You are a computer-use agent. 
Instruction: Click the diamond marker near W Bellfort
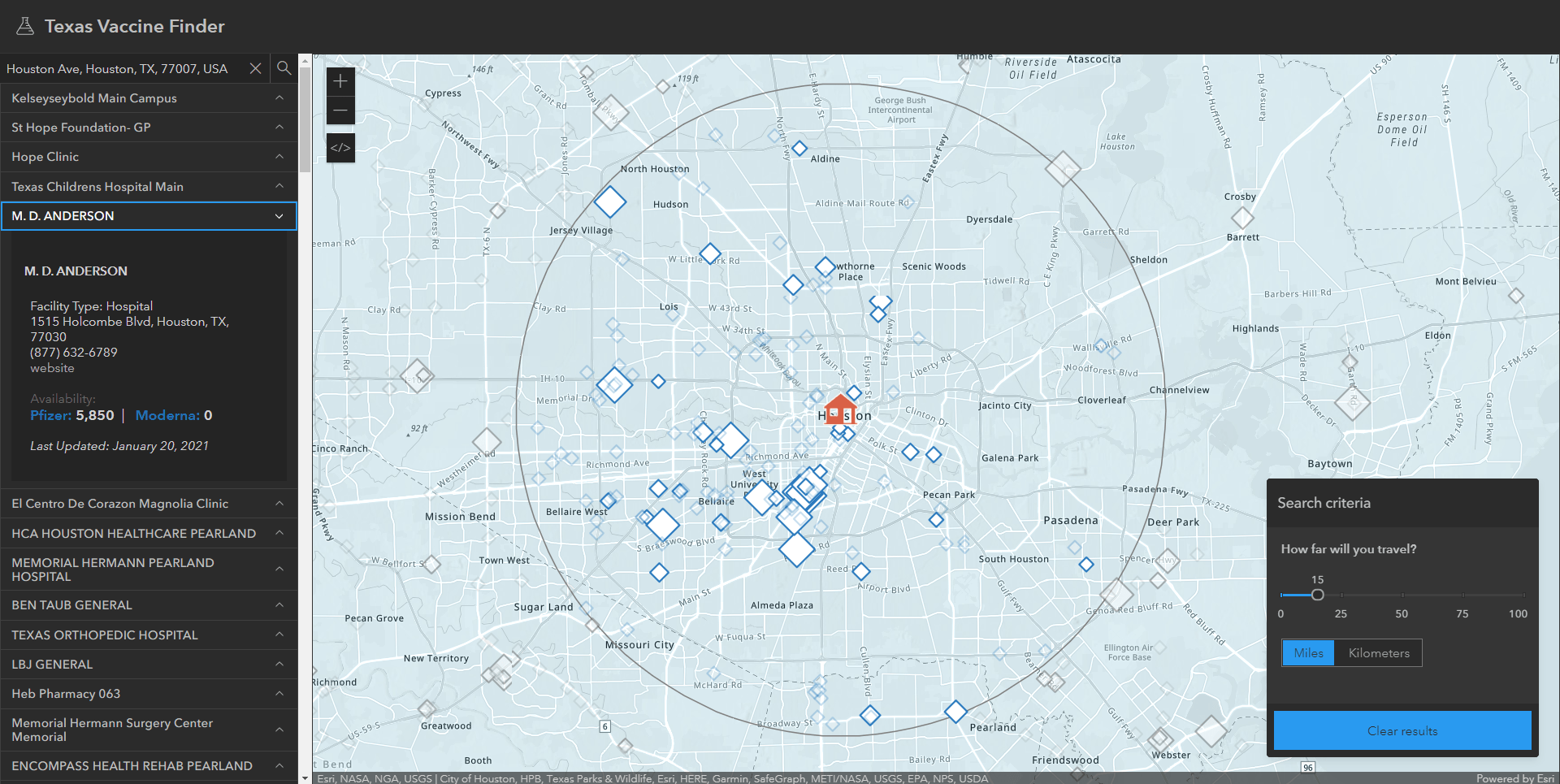(x=432, y=564)
